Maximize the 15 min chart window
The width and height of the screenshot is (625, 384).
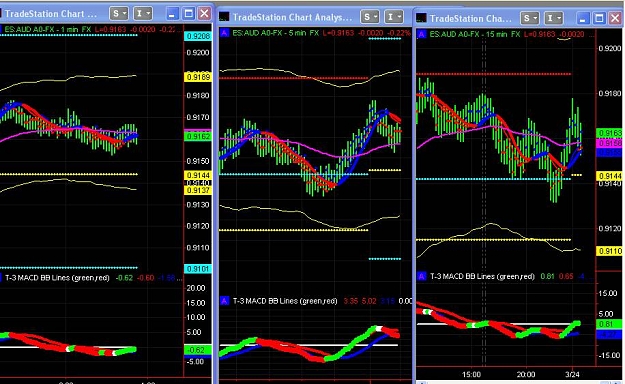coord(599,18)
